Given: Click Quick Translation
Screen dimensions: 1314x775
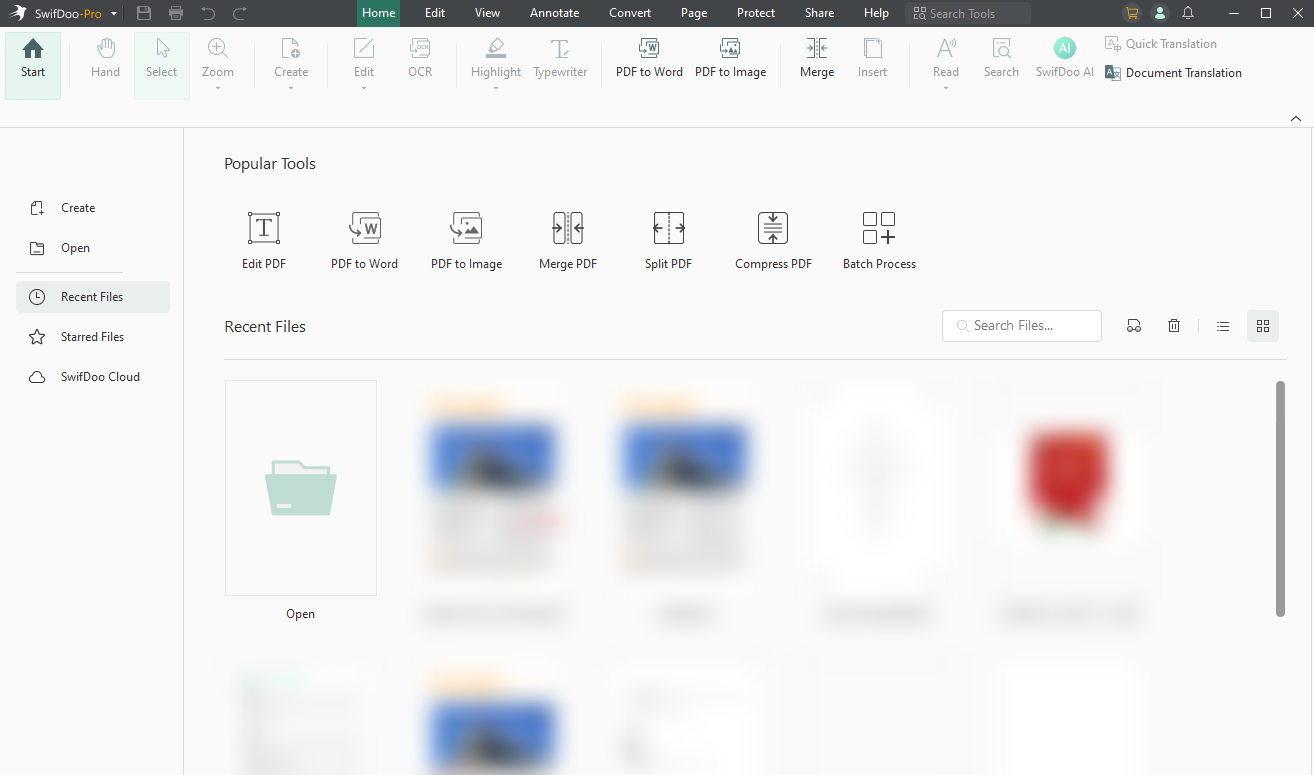Looking at the screenshot, I should (x=1169, y=43).
